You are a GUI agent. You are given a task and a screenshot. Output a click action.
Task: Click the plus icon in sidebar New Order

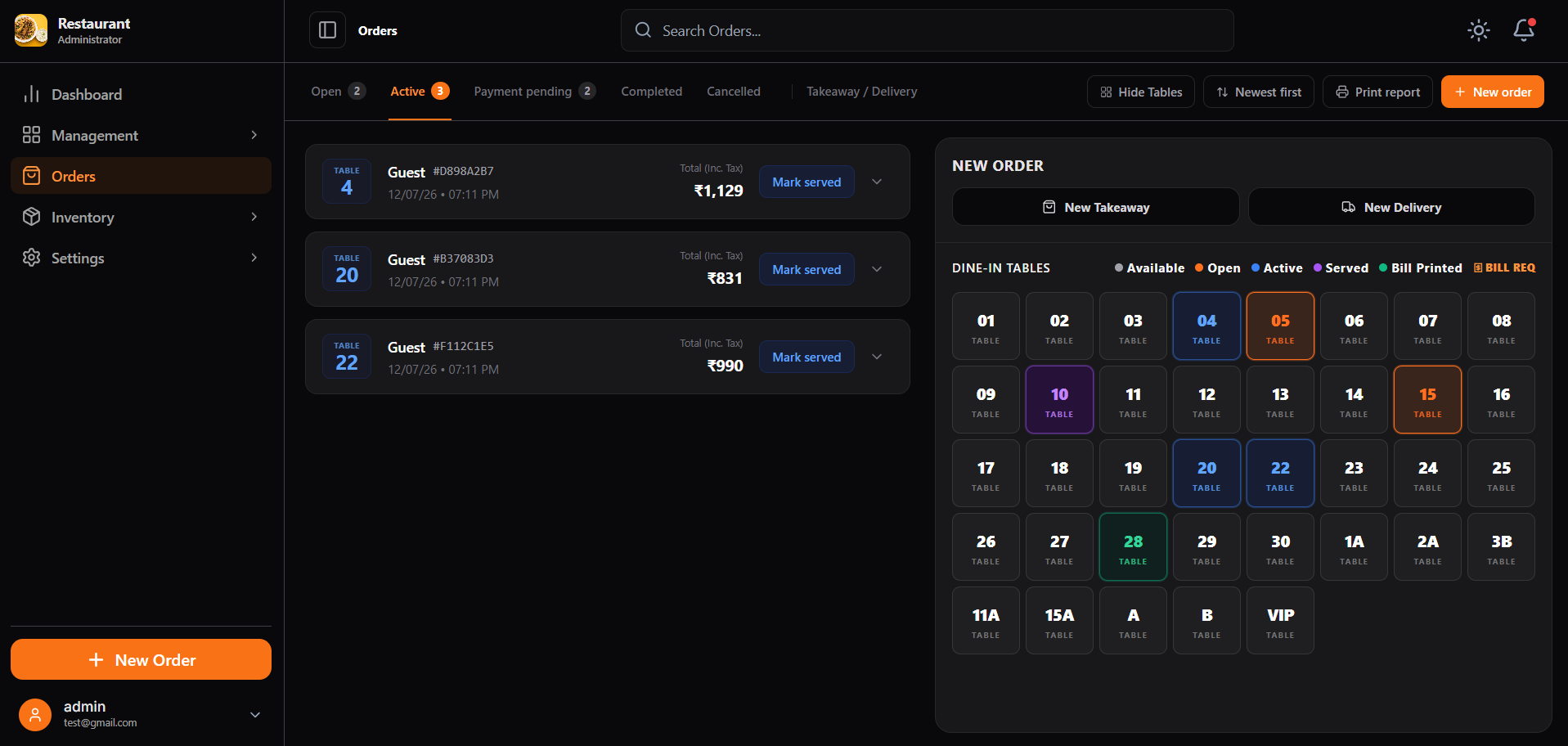pos(96,659)
